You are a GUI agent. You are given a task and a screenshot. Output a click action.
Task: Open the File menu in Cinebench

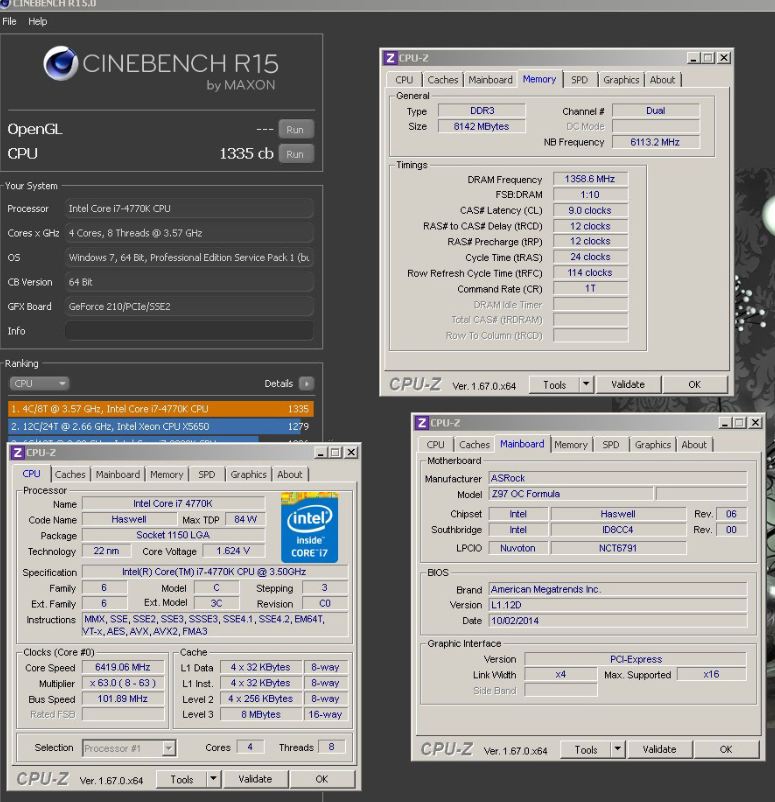[9, 21]
